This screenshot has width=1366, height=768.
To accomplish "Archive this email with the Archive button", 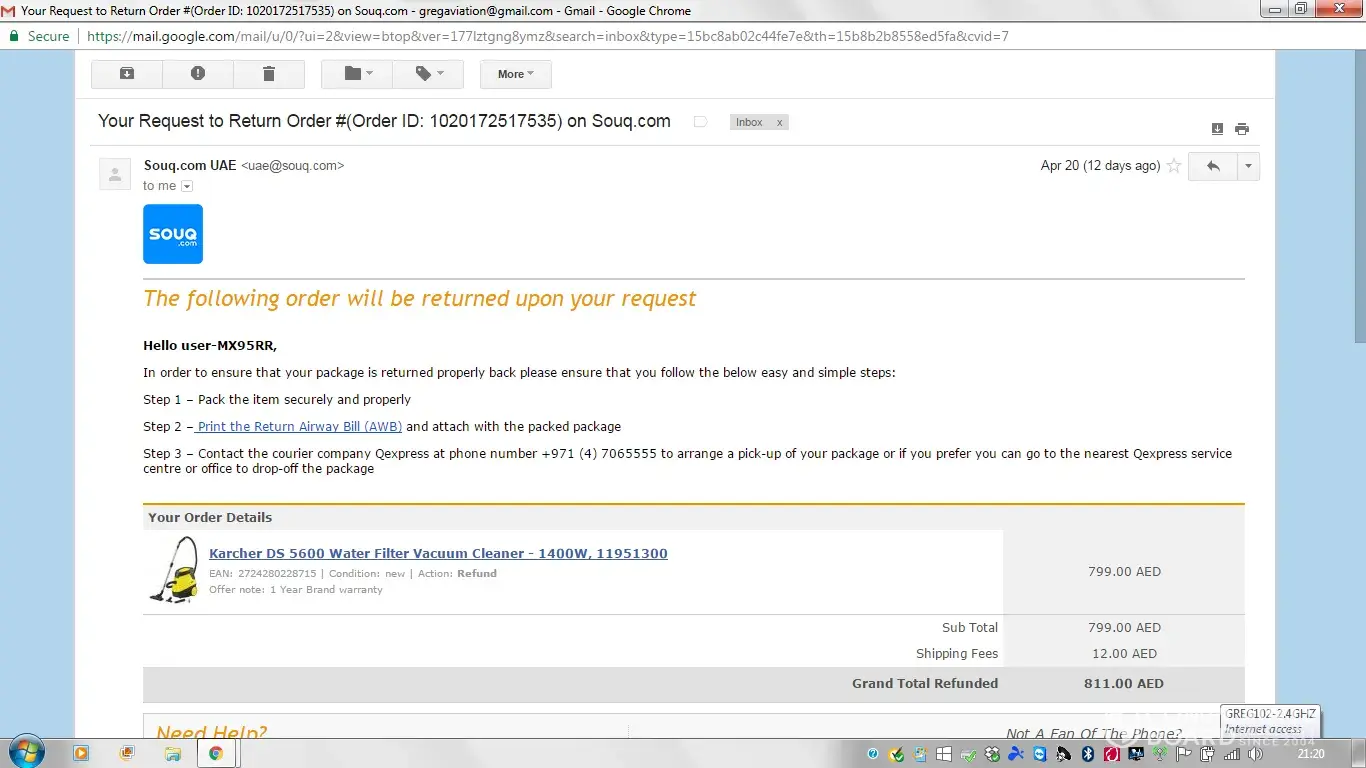I will click(126, 74).
